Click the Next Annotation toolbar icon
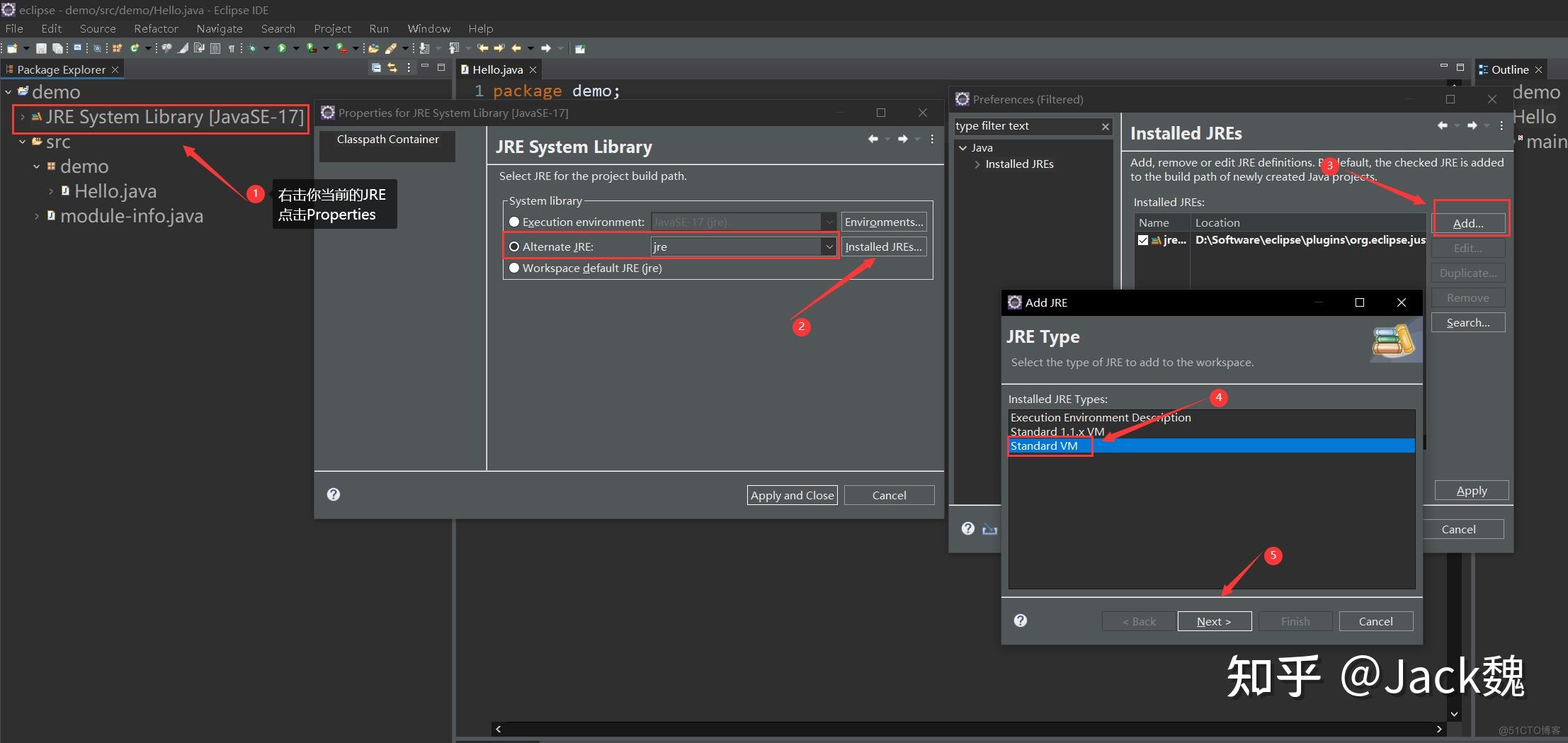 [x=424, y=48]
